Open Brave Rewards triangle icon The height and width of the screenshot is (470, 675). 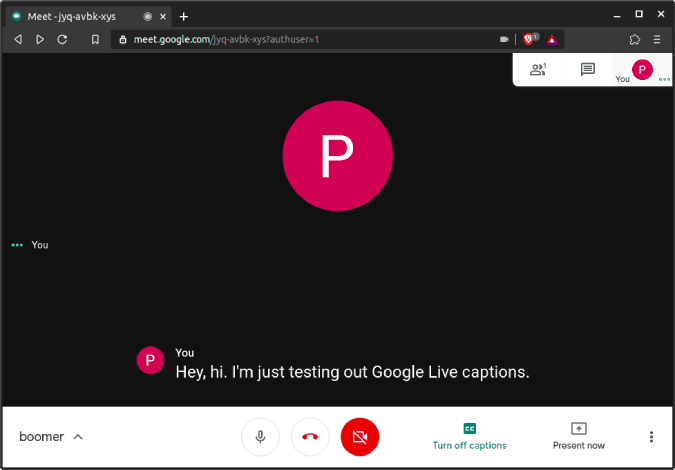[x=552, y=40]
